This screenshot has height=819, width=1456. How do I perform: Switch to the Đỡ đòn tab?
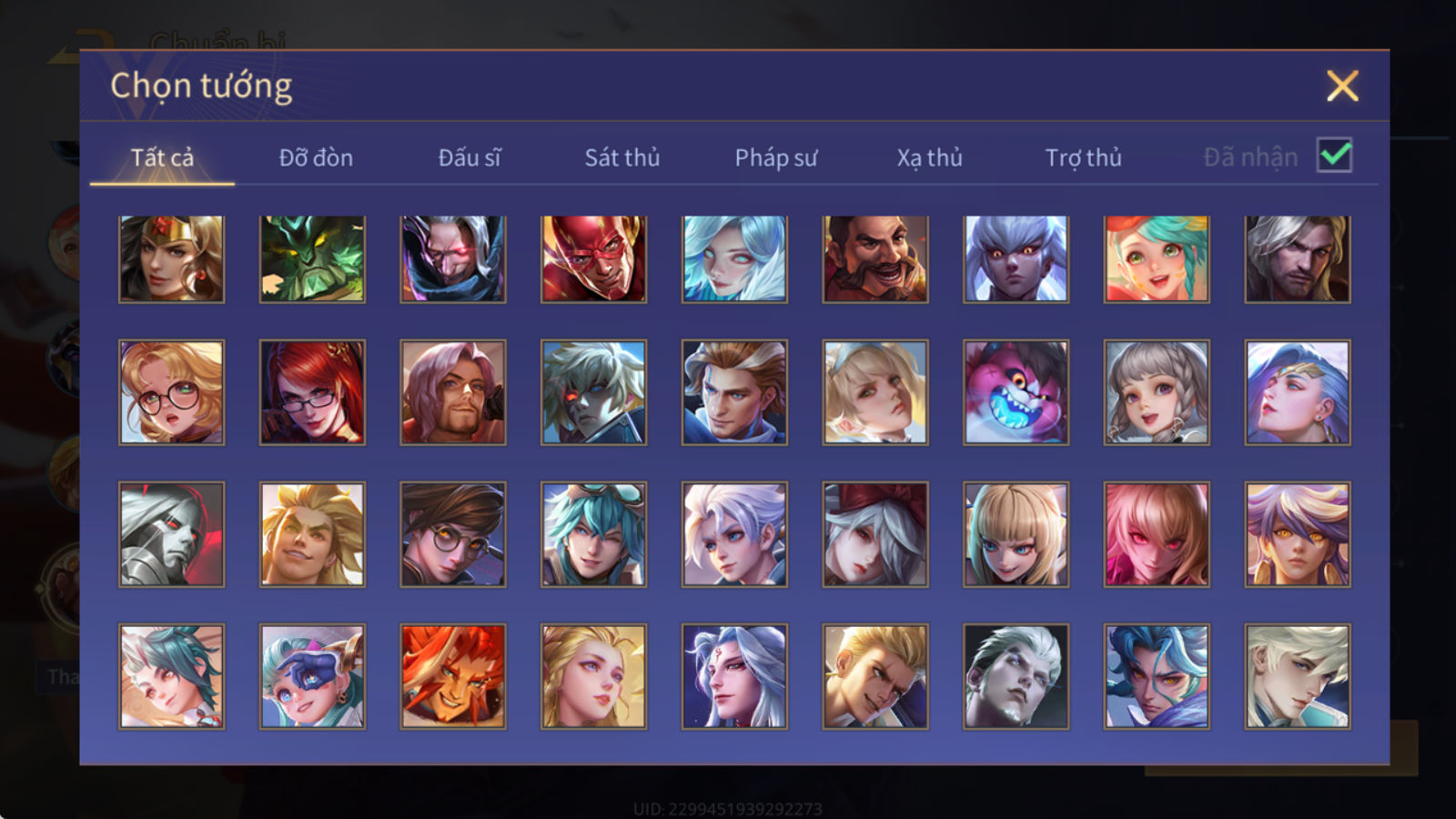pos(316,157)
